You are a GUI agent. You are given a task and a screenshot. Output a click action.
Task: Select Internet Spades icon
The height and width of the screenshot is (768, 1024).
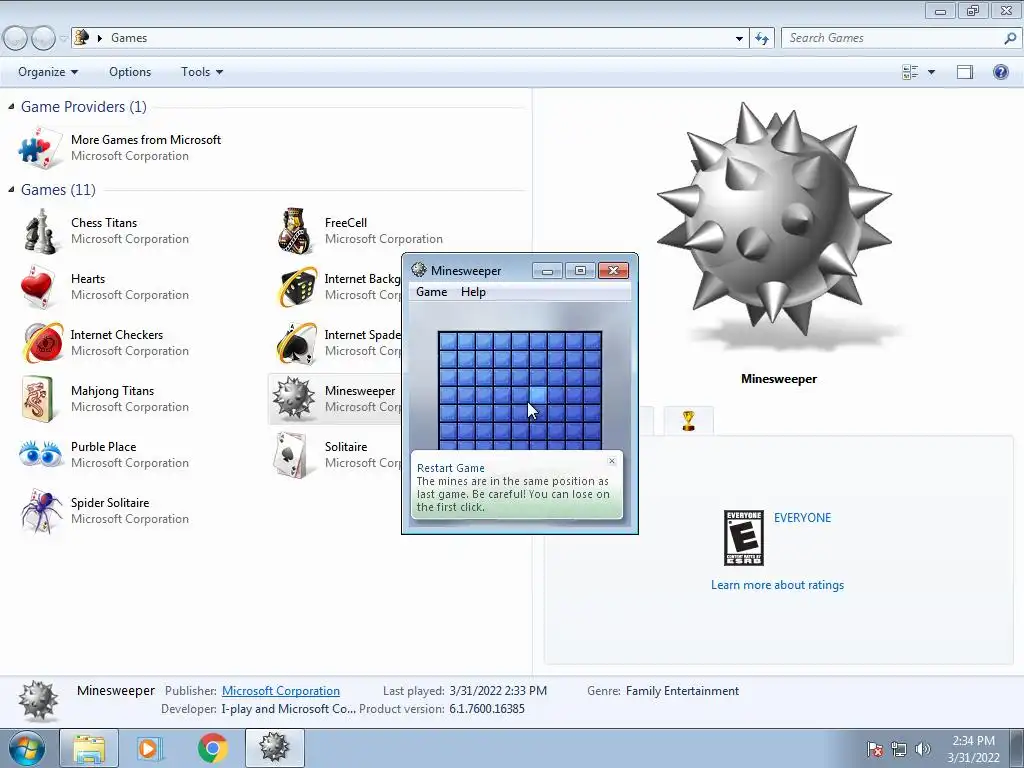(296, 343)
